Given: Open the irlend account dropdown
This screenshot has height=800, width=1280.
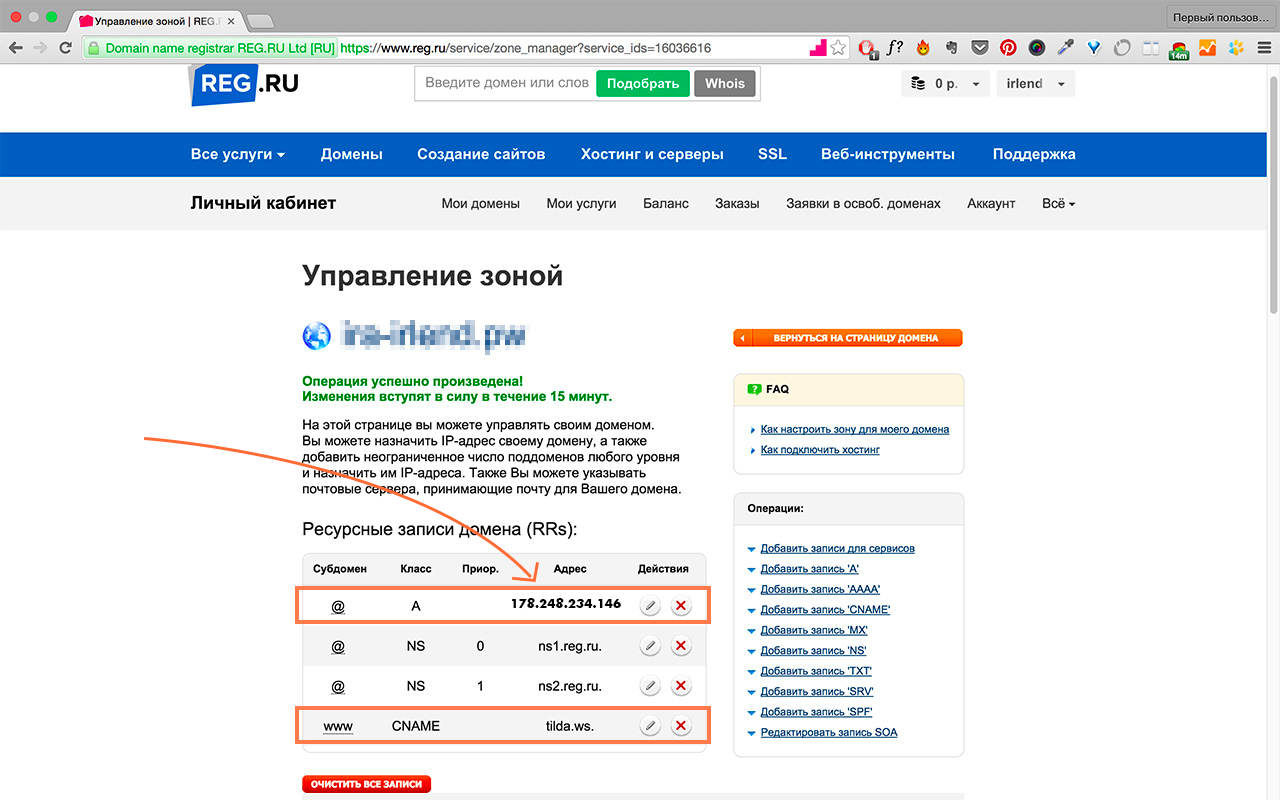Looking at the screenshot, I should coord(1035,84).
